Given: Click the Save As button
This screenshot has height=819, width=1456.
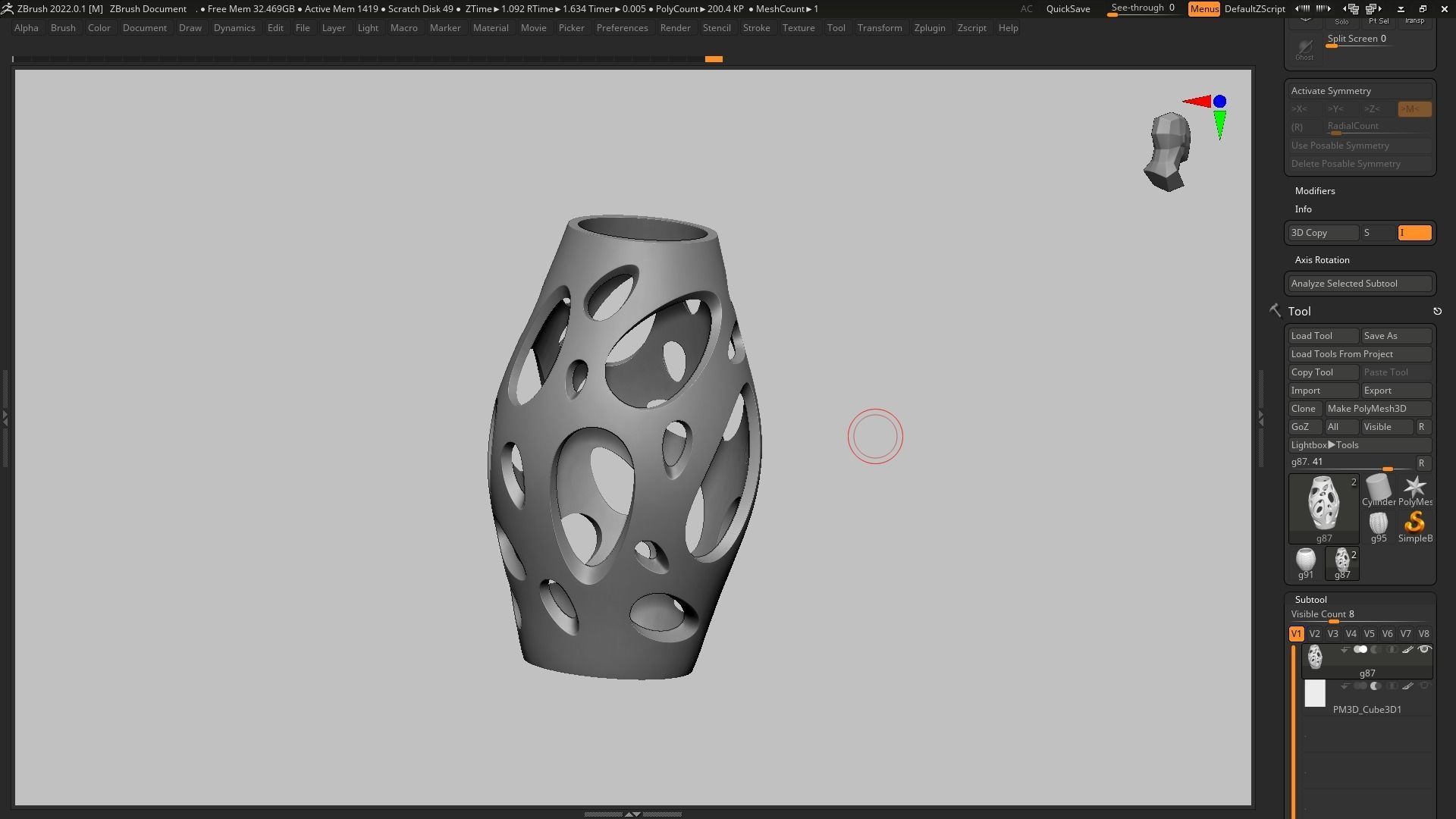Looking at the screenshot, I should pyautogui.click(x=1396, y=336).
